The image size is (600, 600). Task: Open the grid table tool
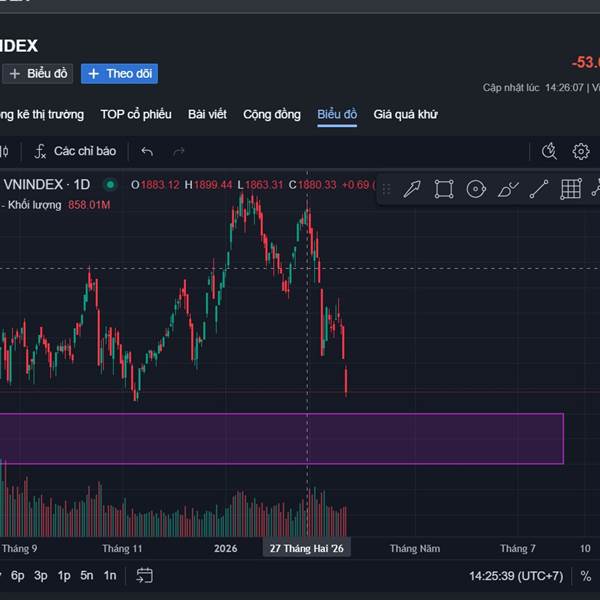pyautogui.click(x=571, y=189)
